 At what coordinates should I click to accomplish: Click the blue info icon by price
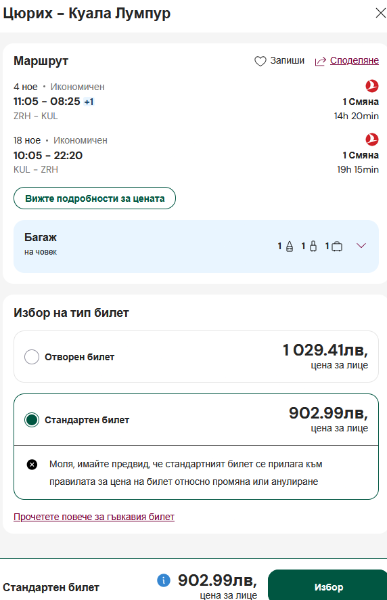pos(163,580)
